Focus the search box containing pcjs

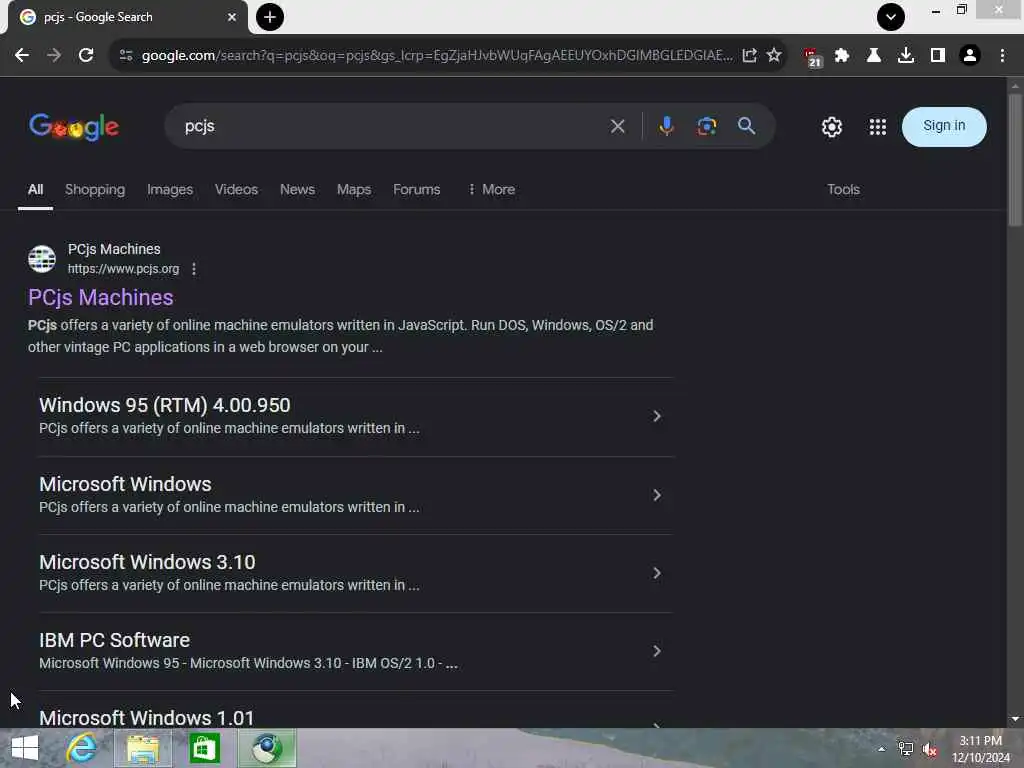pyautogui.click(x=392, y=126)
